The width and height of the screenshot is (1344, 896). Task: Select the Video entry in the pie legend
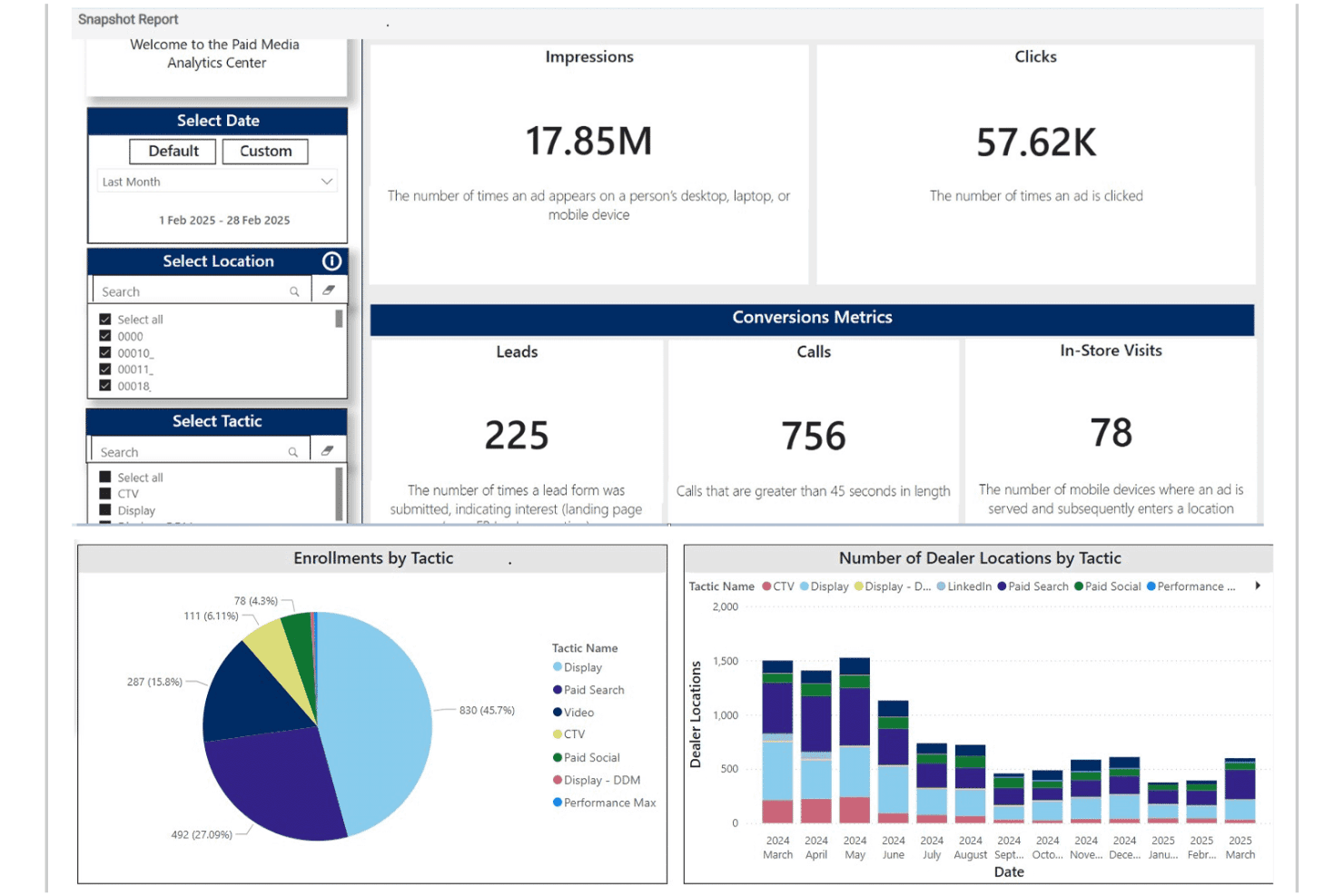pos(573,713)
